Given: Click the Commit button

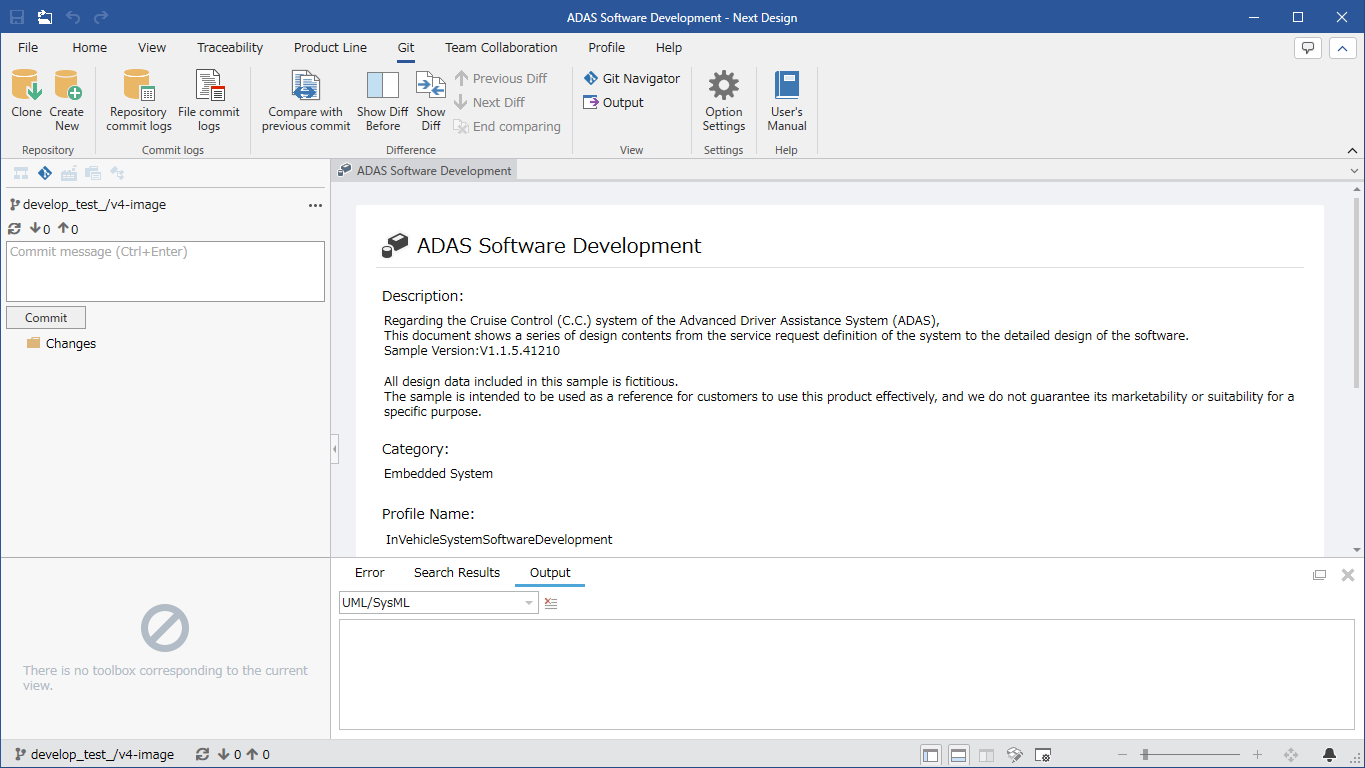Looking at the screenshot, I should pos(46,317).
